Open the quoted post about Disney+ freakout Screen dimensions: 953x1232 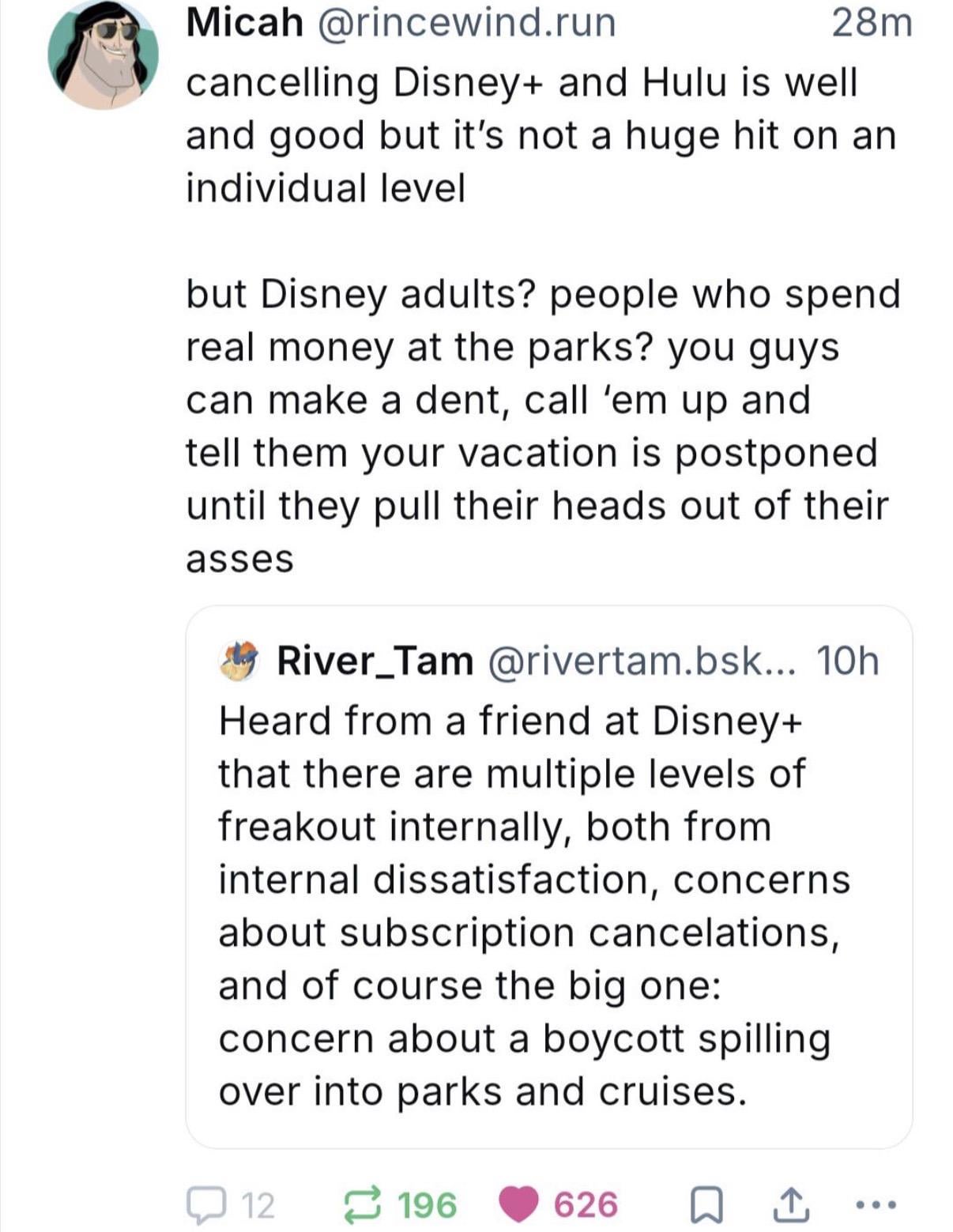tap(549, 876)
